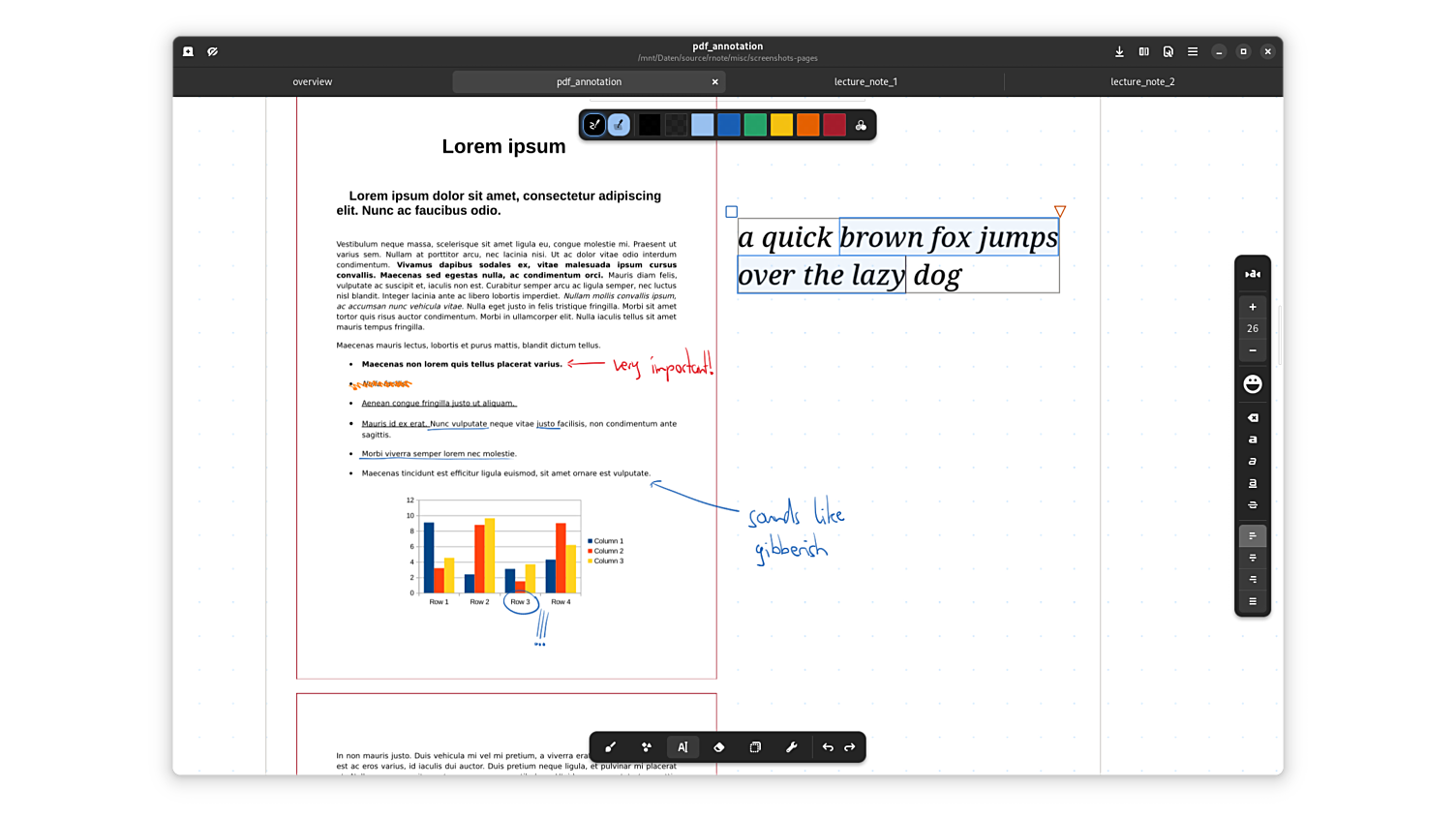This screenshot has width=1456, height=819.
Task: Toggle the sidebar panel view
Action: [1144, 52]
